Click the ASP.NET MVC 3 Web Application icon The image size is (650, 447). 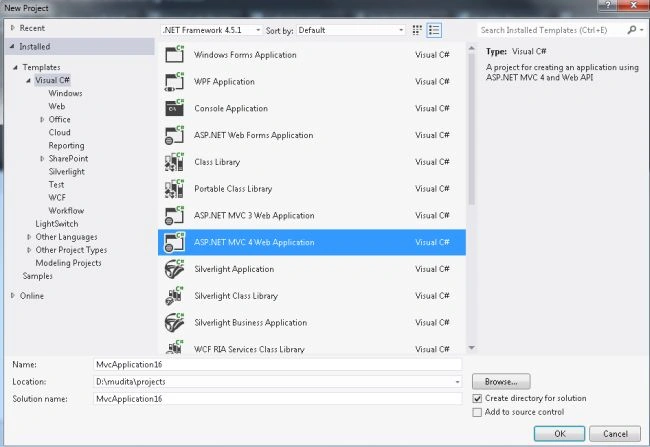[x=175, y=215]
